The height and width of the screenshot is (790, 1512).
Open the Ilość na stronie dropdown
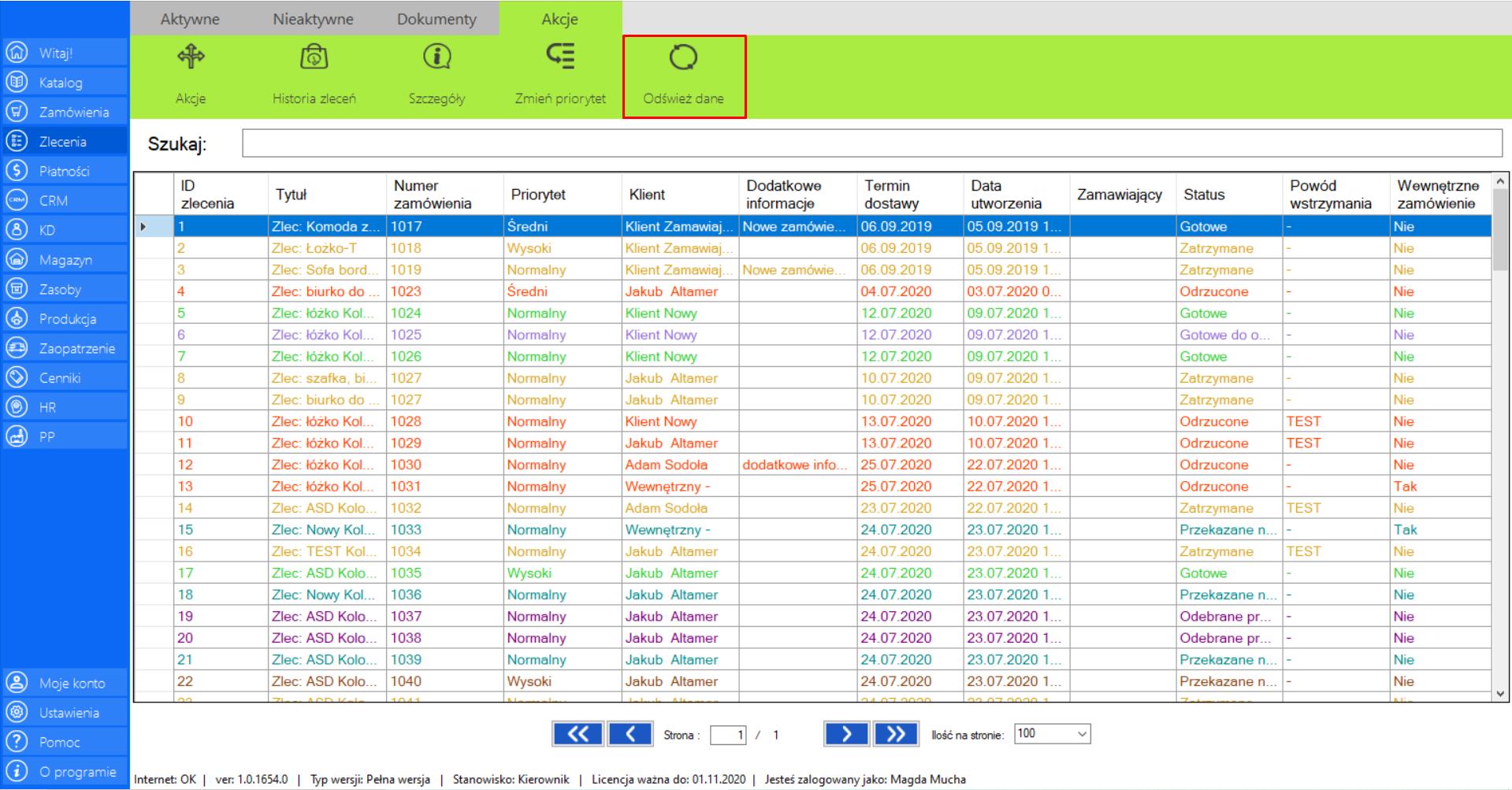click(x=1053, y=734)
